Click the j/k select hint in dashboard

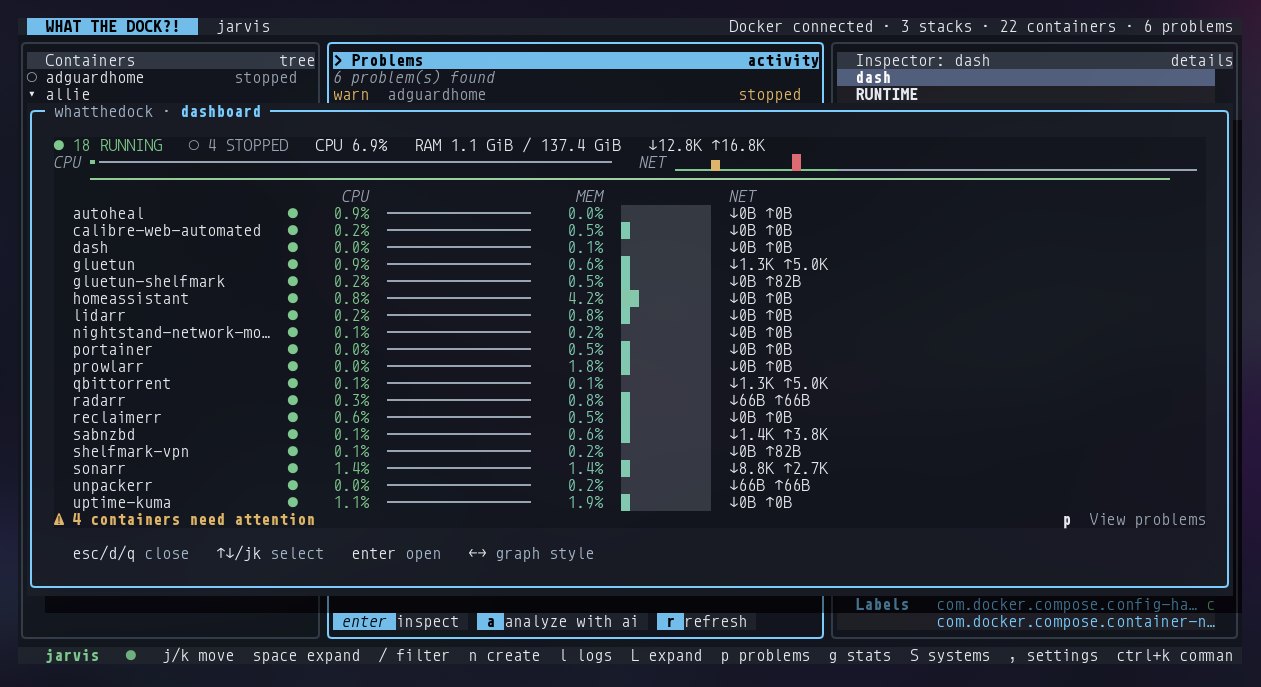pyautogui.click(x=270, y=554)
